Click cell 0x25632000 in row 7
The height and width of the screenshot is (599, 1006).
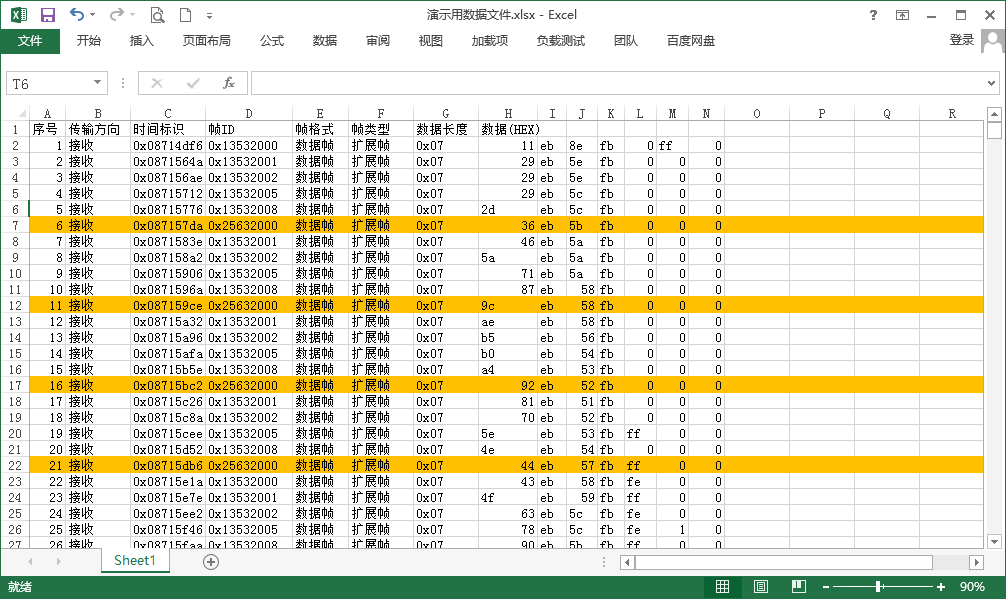[249, 226]
